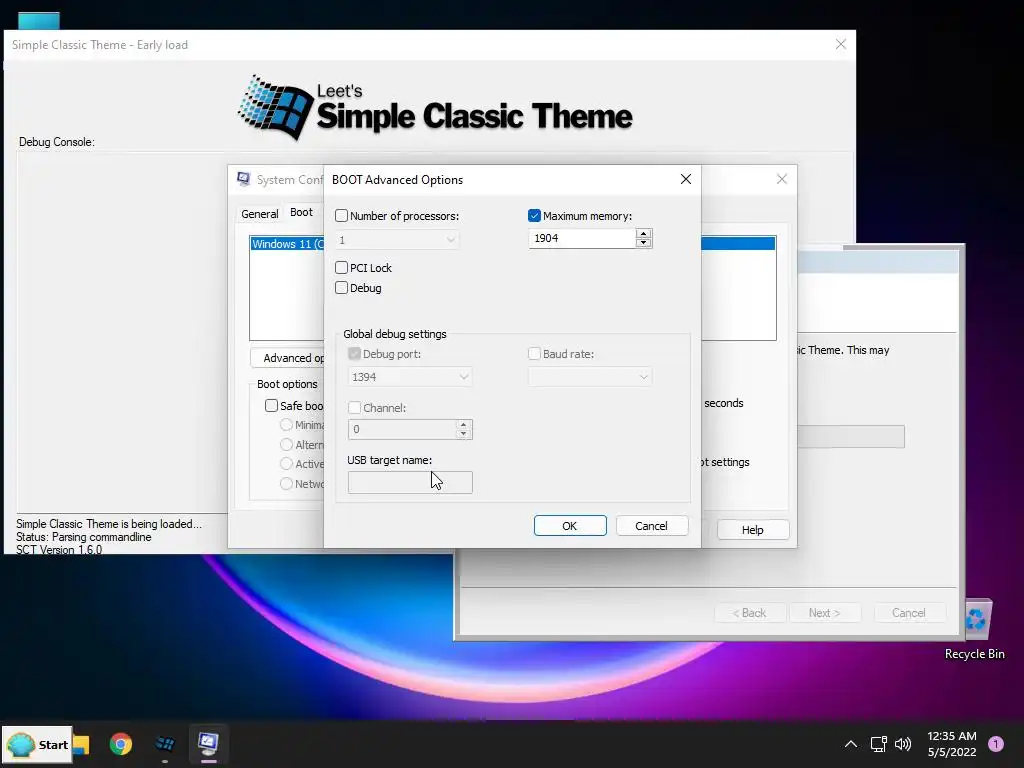Click the Back button in the wizard
Screen dimensions: 1024x768
[x=749, y=613]
